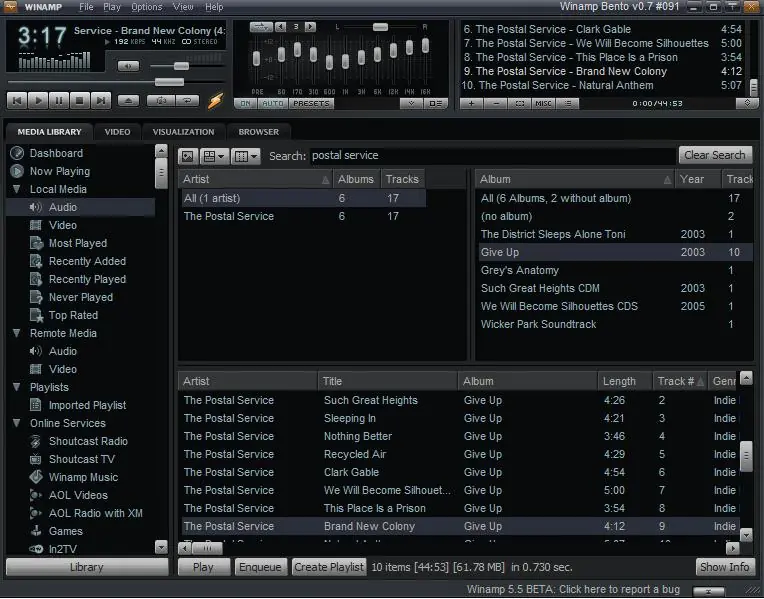Open Shoutcast Radio
764x599 pixels.
88,441
